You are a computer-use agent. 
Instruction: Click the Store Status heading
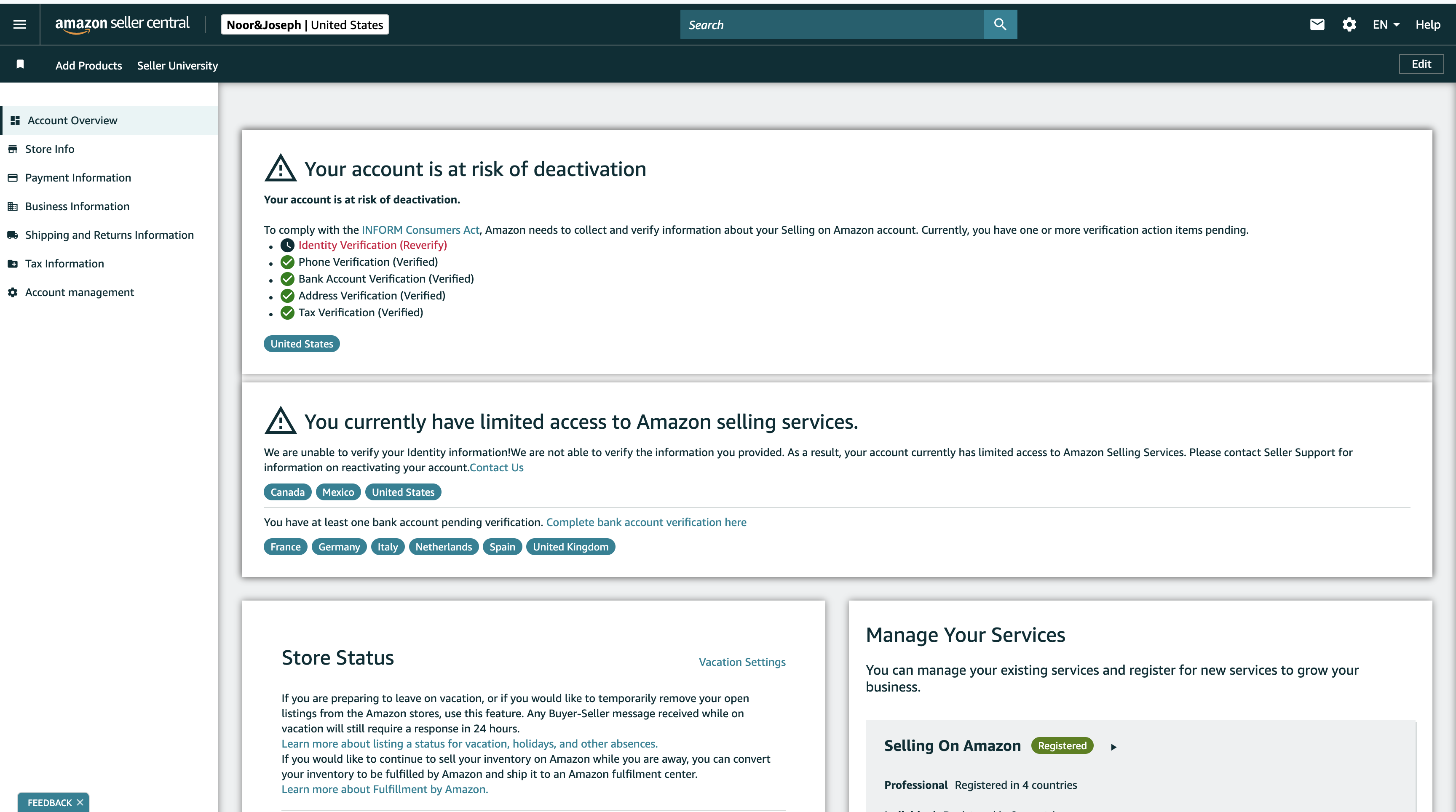coord(337,658)
